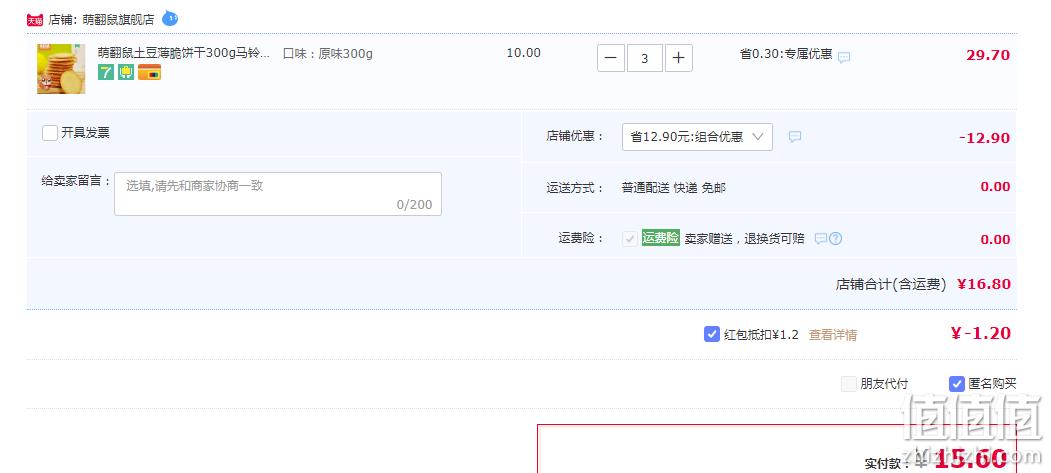Open the product title 萌翻鼠土豆薄脆饼干300g link
Image resolution: width=1051 pixels, height=473 pixels.
click(x=184, y=53)
